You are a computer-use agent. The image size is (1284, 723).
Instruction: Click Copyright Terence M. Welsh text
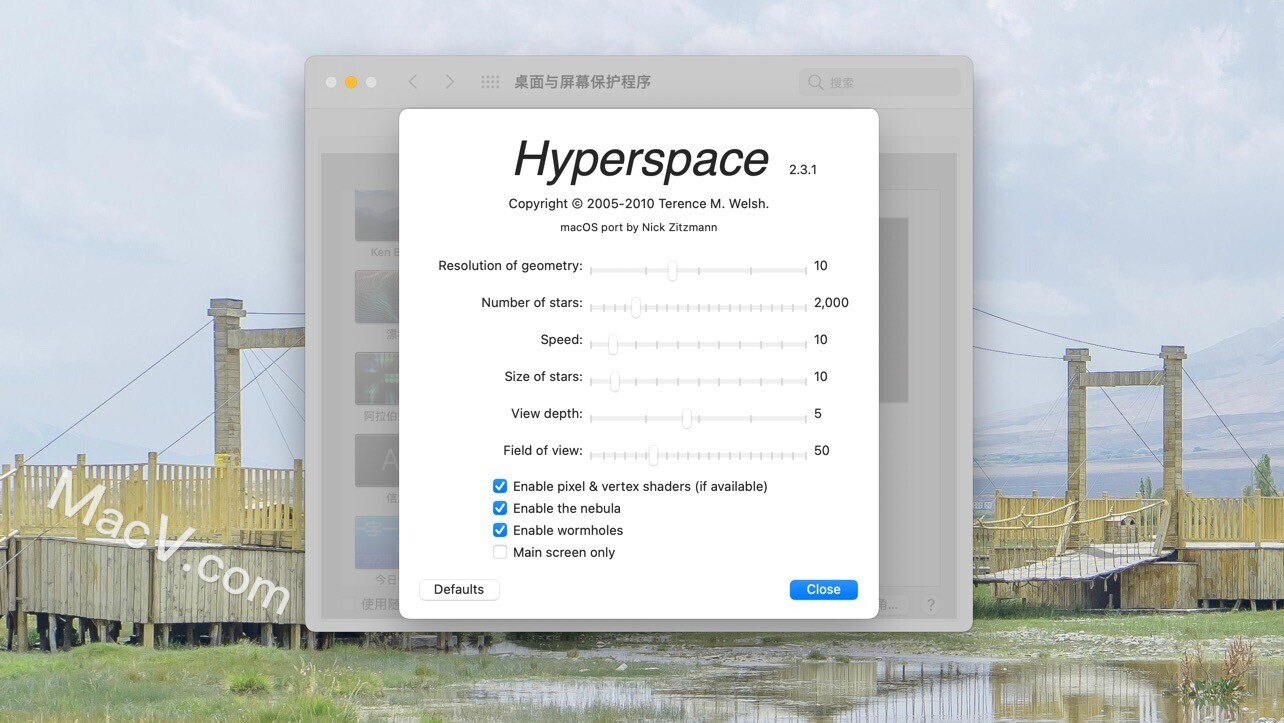pos(638,203)
